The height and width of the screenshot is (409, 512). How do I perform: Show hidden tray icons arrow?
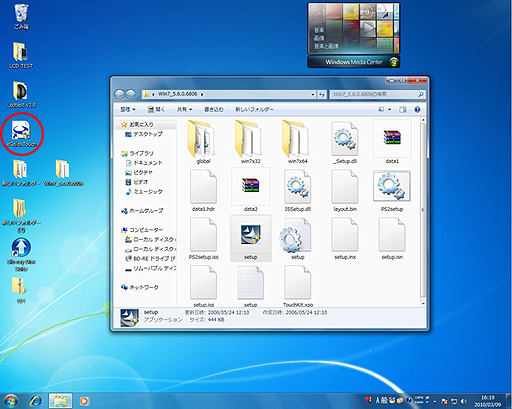[x=435, y=401]
